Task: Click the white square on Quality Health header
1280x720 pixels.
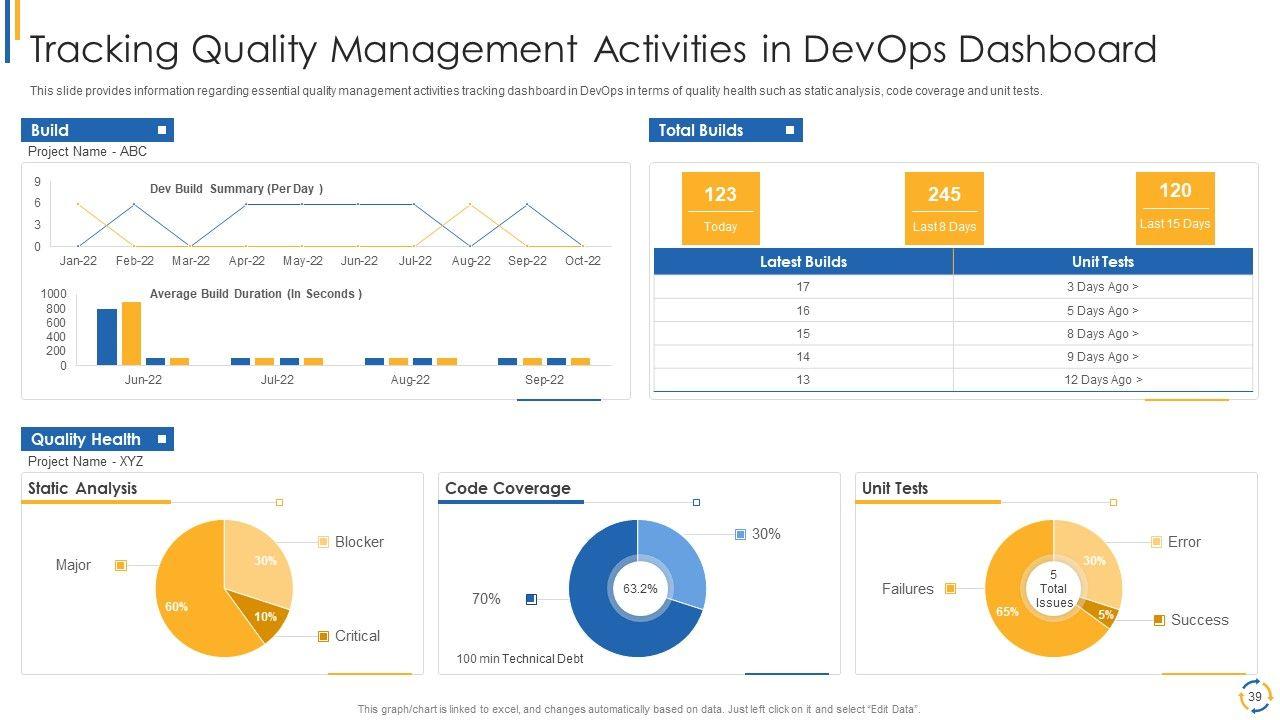Action: tap(162, 439)
